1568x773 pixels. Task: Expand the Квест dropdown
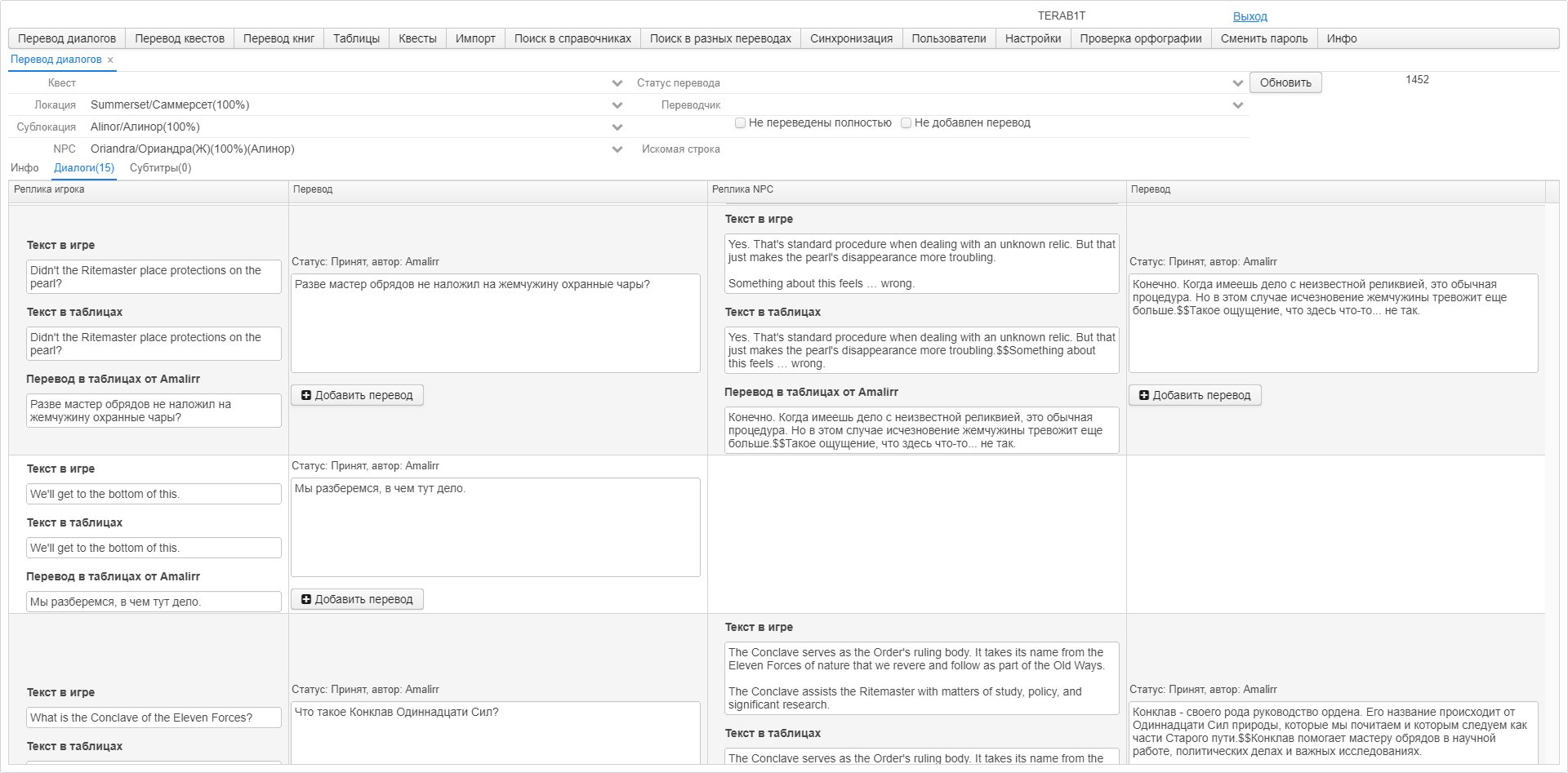(617, 83)
